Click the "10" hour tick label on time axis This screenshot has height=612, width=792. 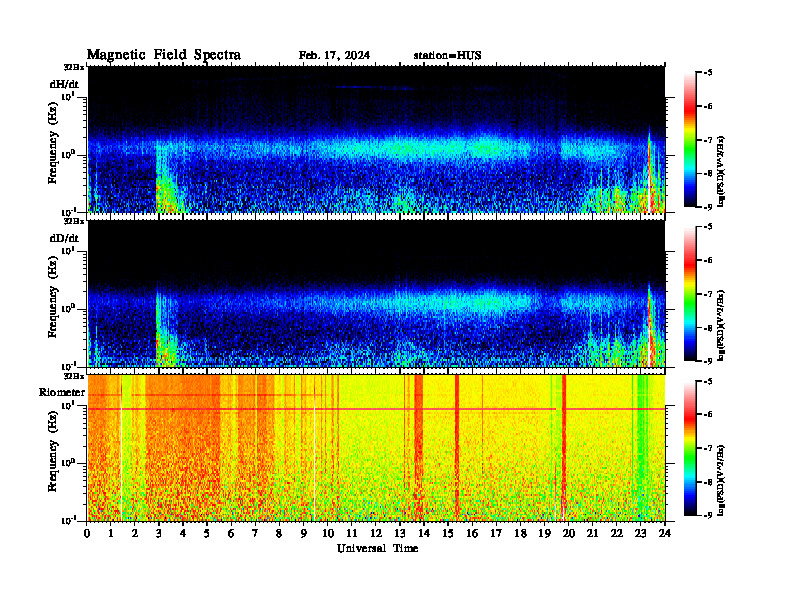pos(328,533)
